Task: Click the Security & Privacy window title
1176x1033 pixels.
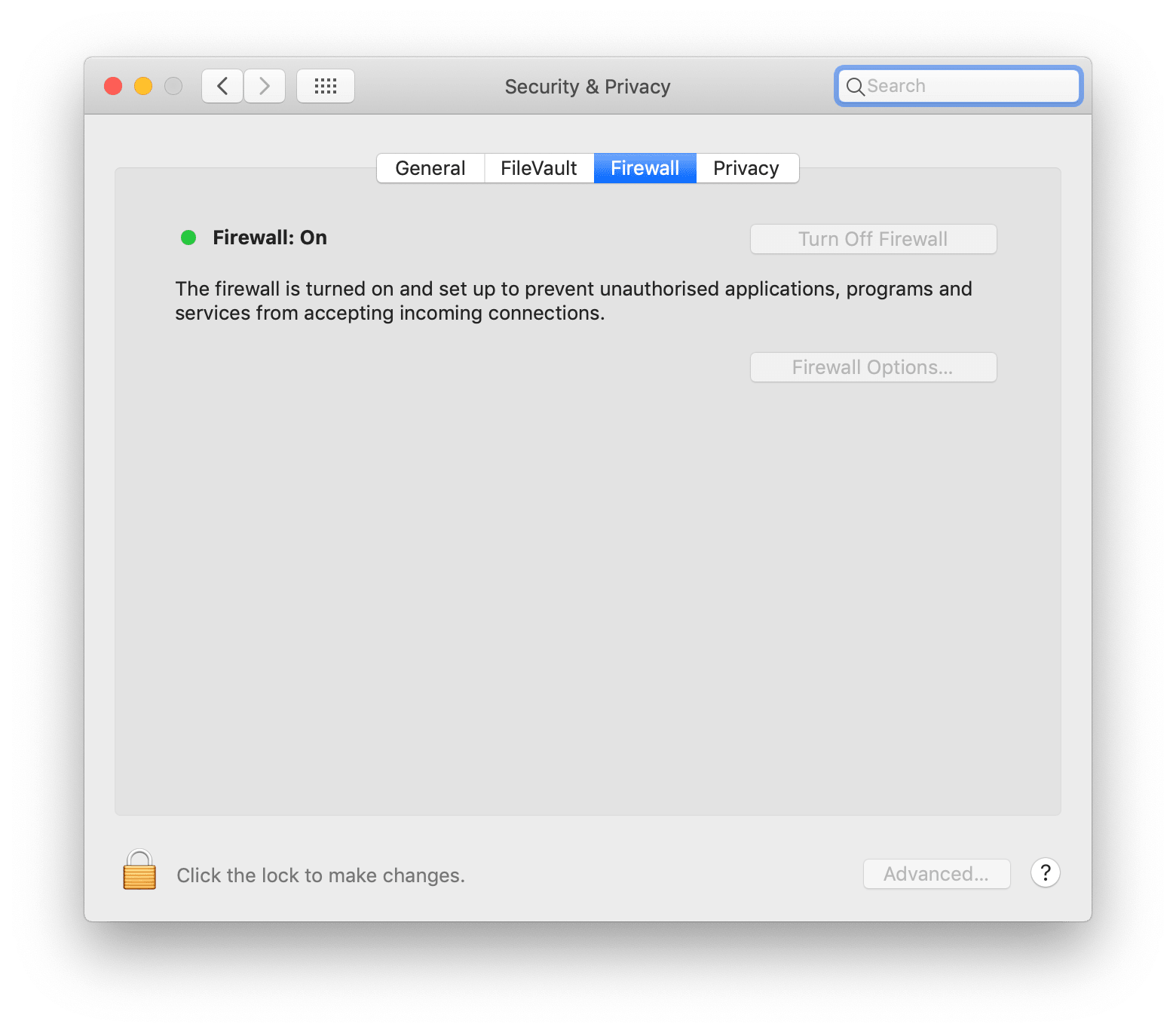Action: click(x=588, y=87)
